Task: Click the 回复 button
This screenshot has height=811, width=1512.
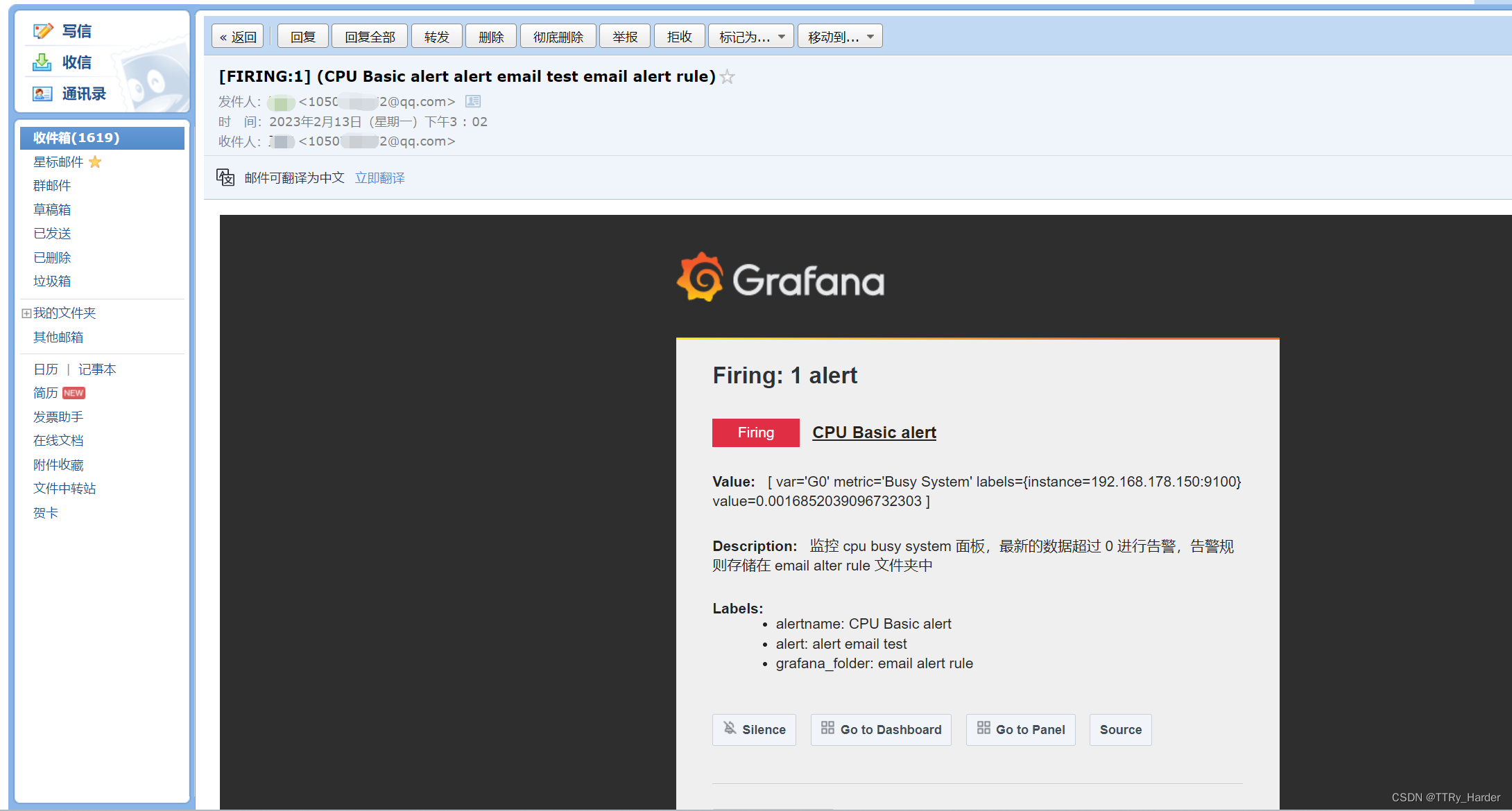Action: tap(303, 37)
